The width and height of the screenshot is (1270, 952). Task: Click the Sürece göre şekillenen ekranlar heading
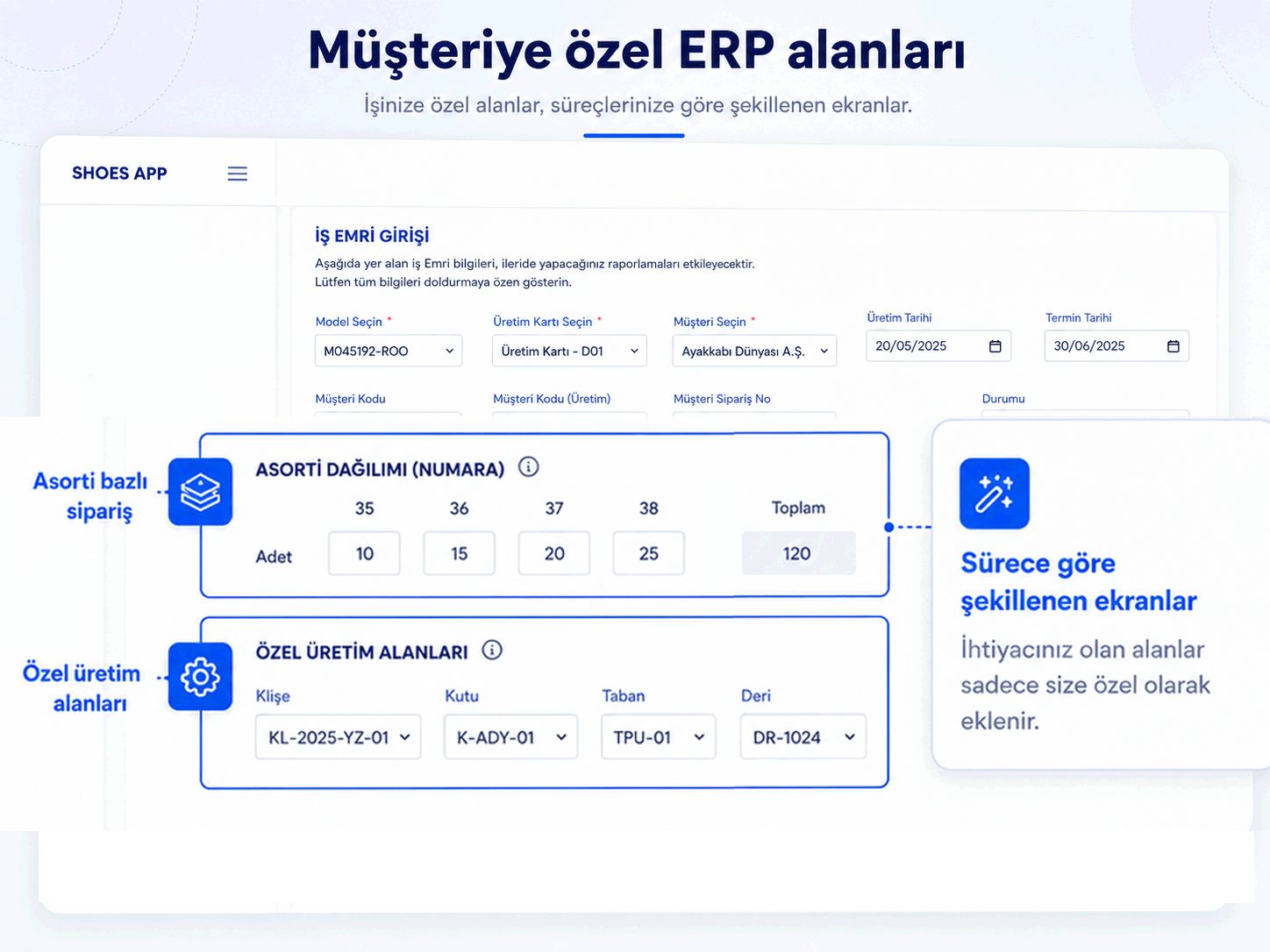pos(1079,581)
